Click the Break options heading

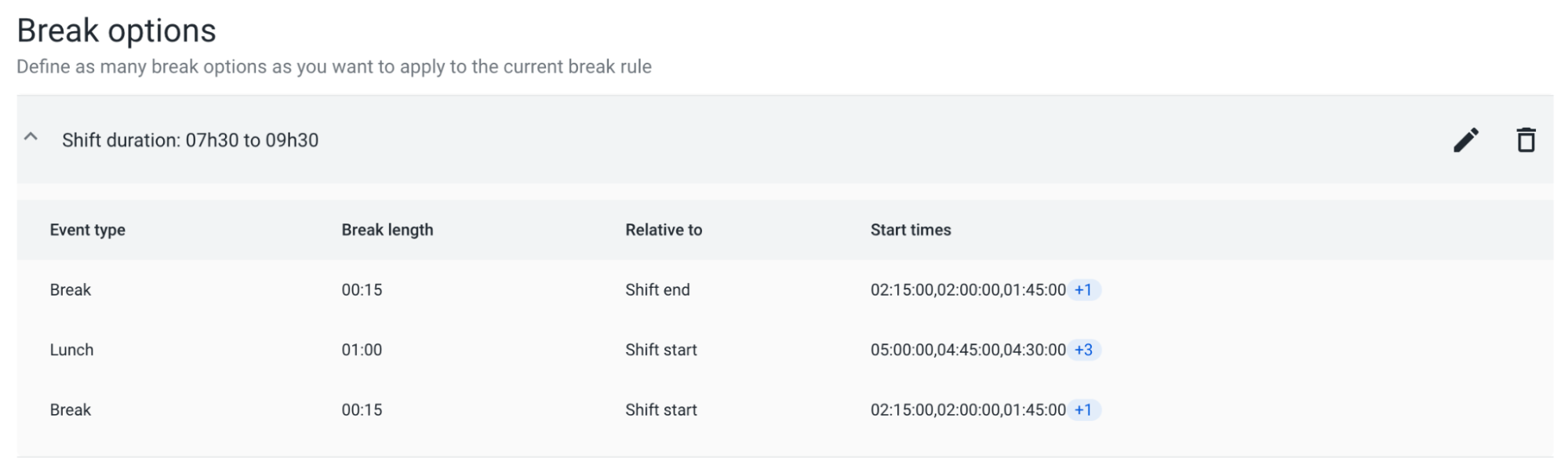point(116,31)
